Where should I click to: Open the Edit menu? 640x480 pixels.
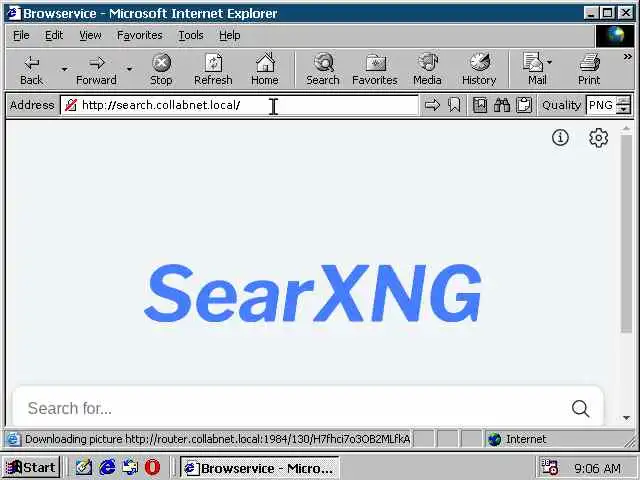click(54, 36)
